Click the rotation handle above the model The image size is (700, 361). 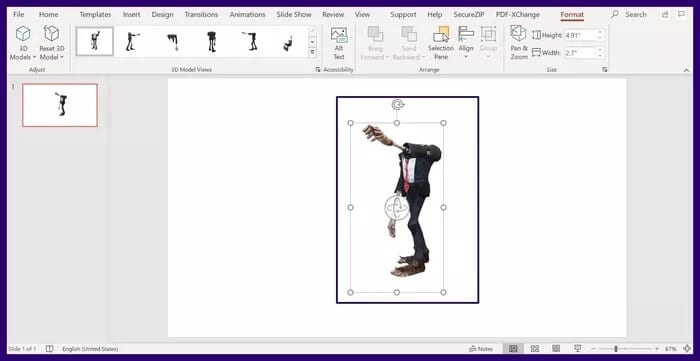click(397, 105)
